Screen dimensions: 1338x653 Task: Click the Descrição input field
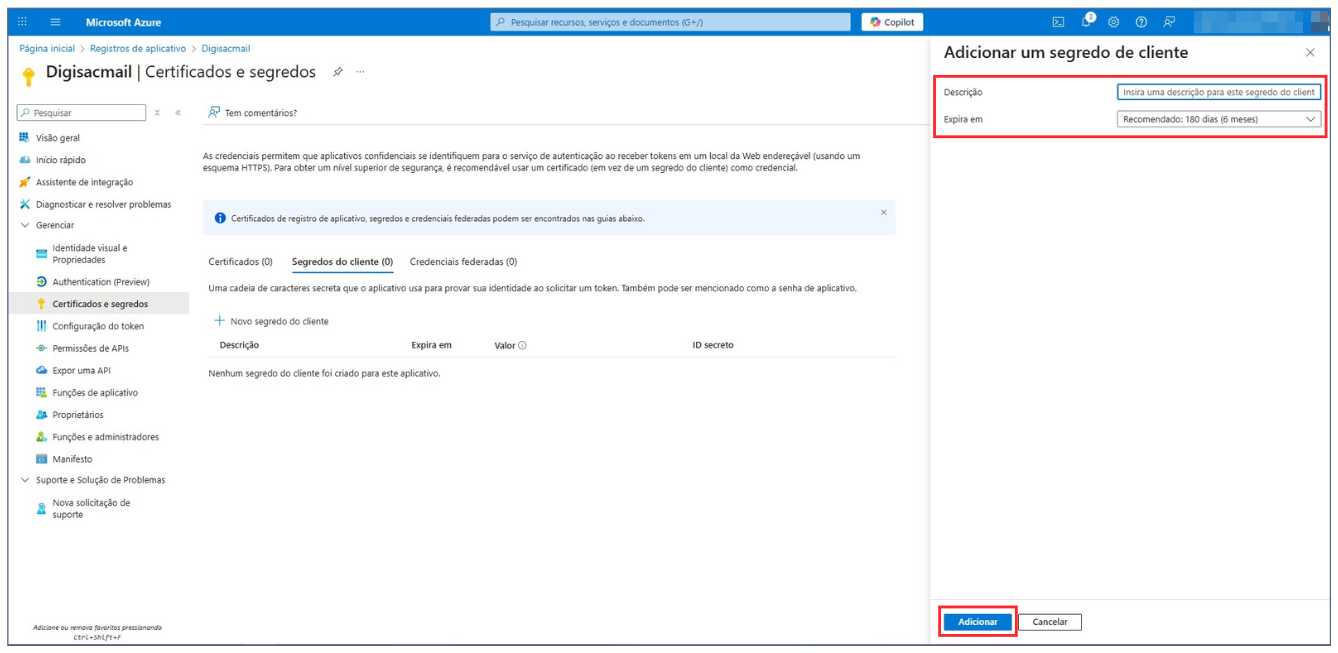(x=1218, y=92)
